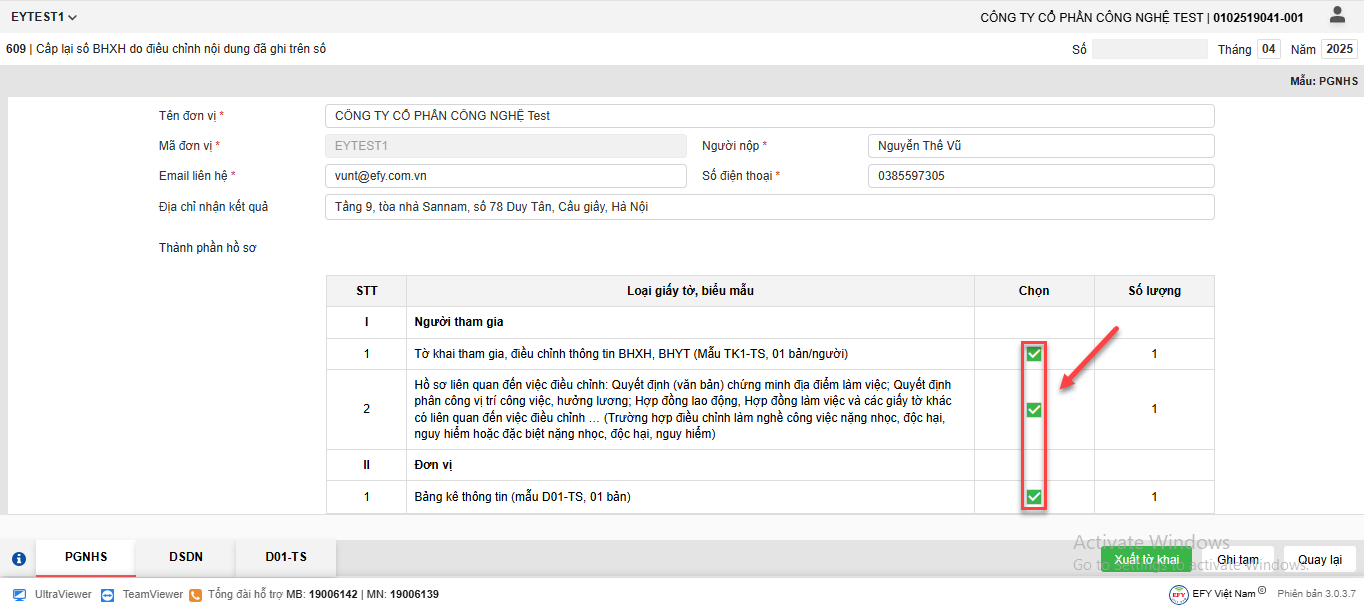
Task: Switch to the D01-TS tab
Action: (286, 558)
